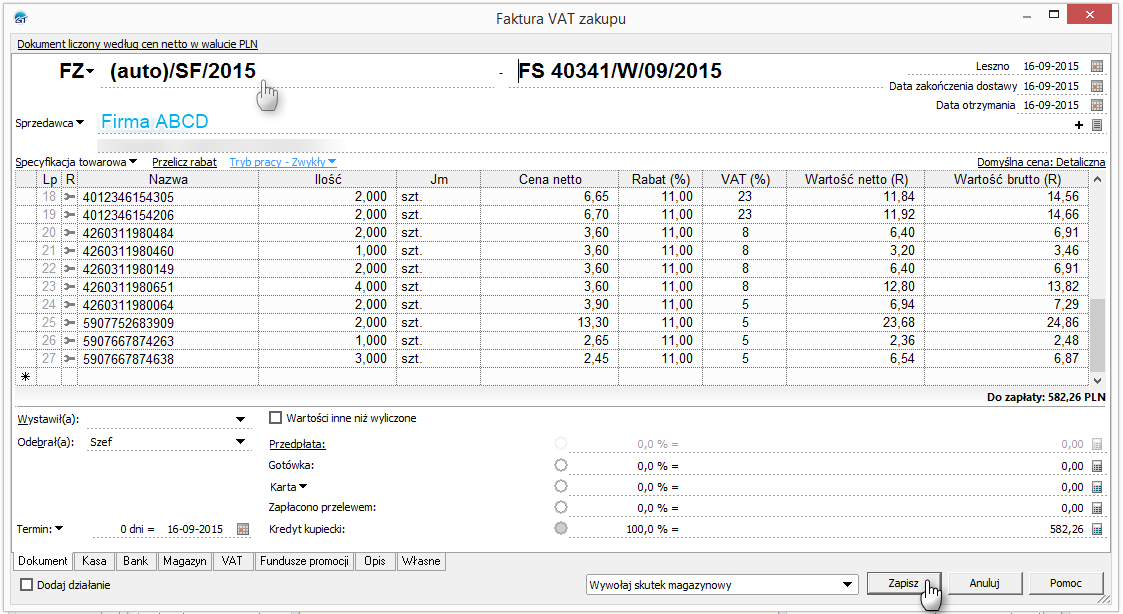
Task: Click cell 5907752683909 in row 25
Action: 168,323
